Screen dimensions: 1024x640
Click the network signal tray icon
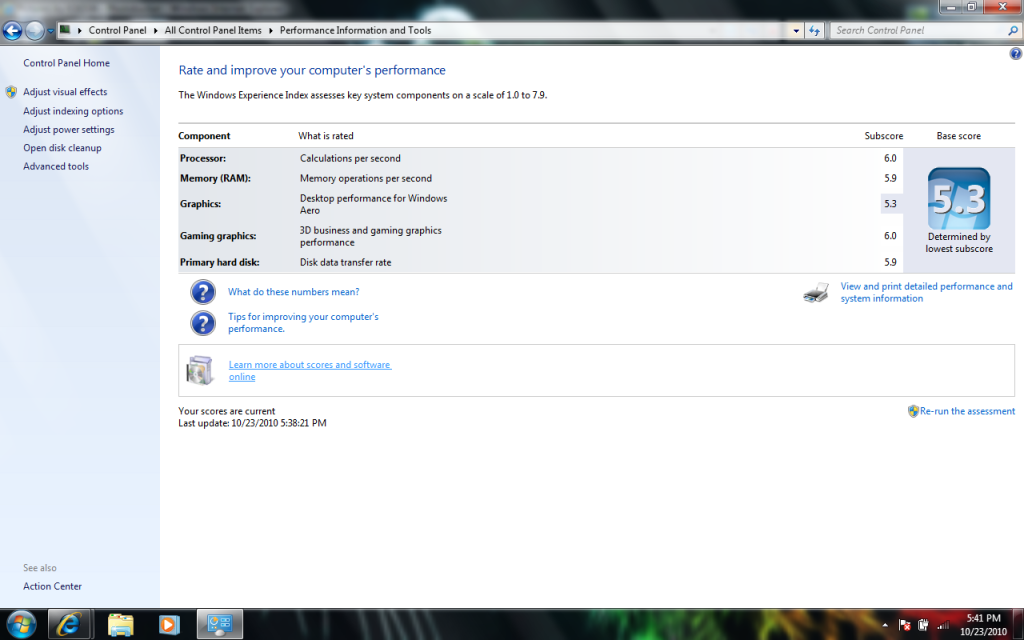pos(942,625)
